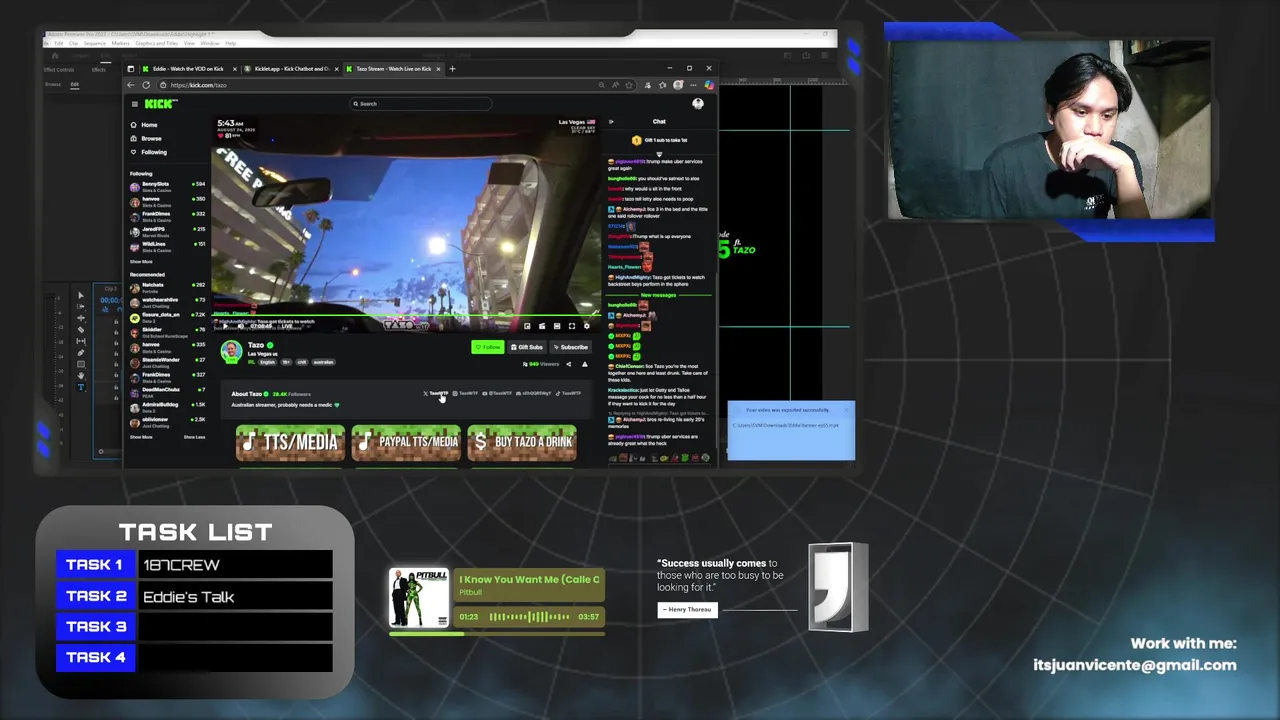Open Following in the Kick sidebar

pos(149,152)
